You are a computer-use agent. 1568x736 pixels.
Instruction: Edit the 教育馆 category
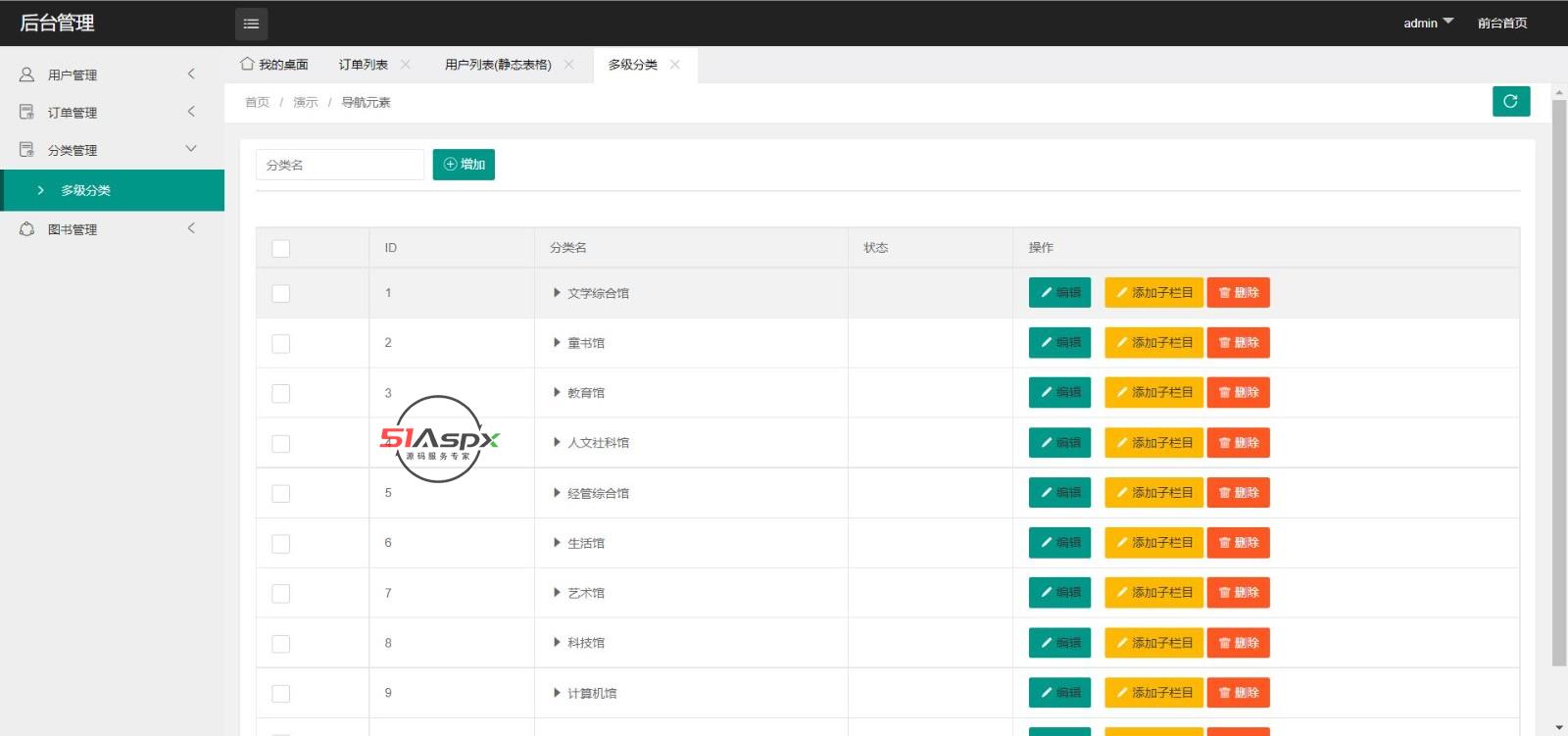coord(1059,393)
